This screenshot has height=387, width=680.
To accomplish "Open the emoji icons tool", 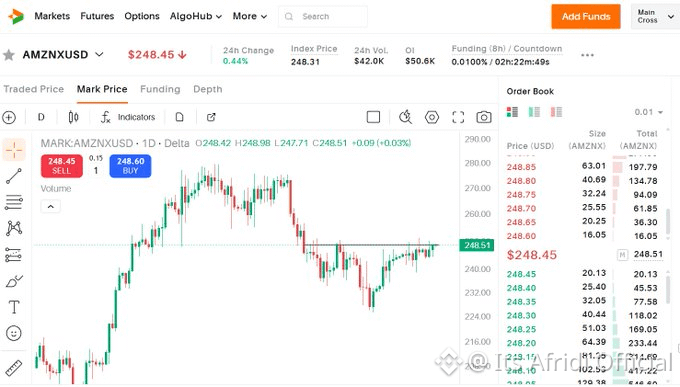I will (14, 333).
